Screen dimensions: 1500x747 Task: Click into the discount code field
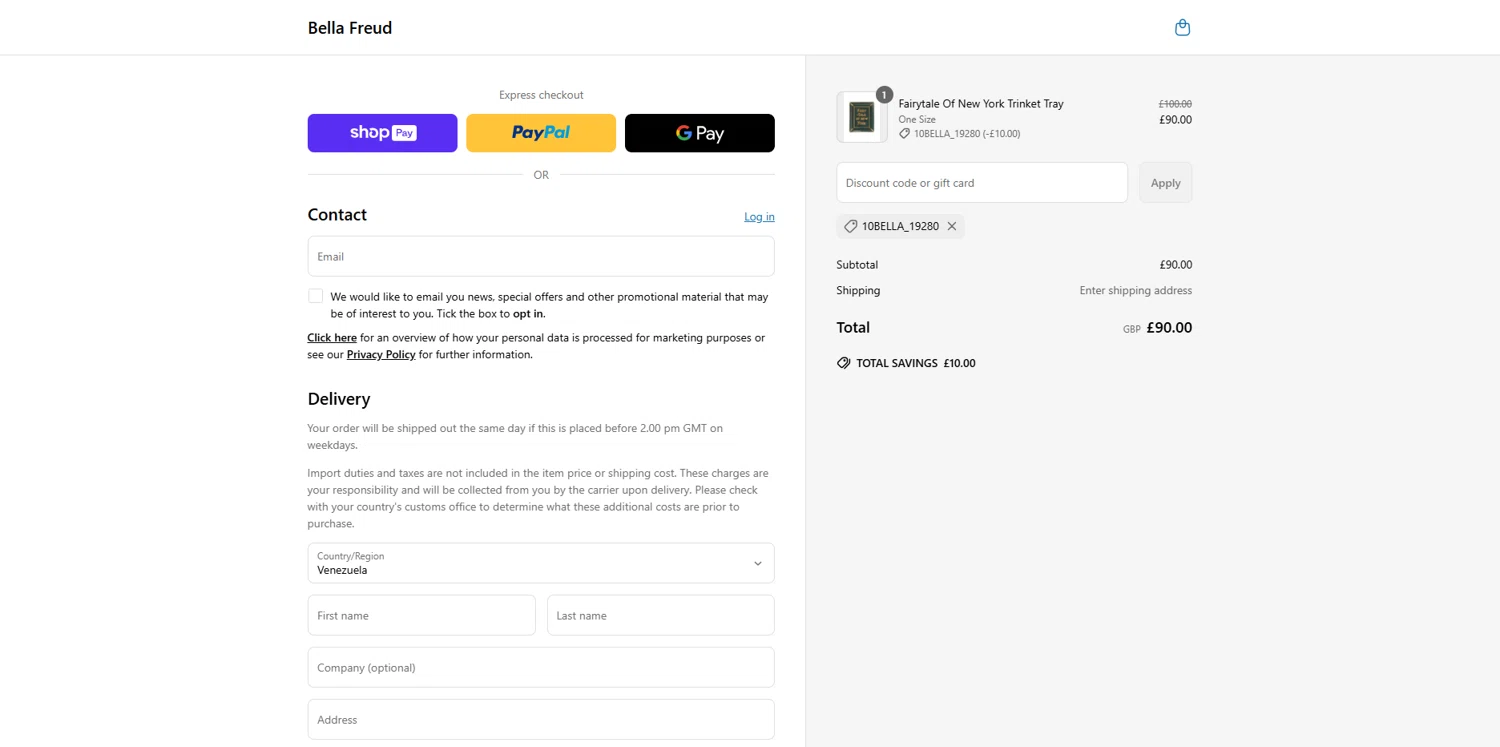[981, 183]
